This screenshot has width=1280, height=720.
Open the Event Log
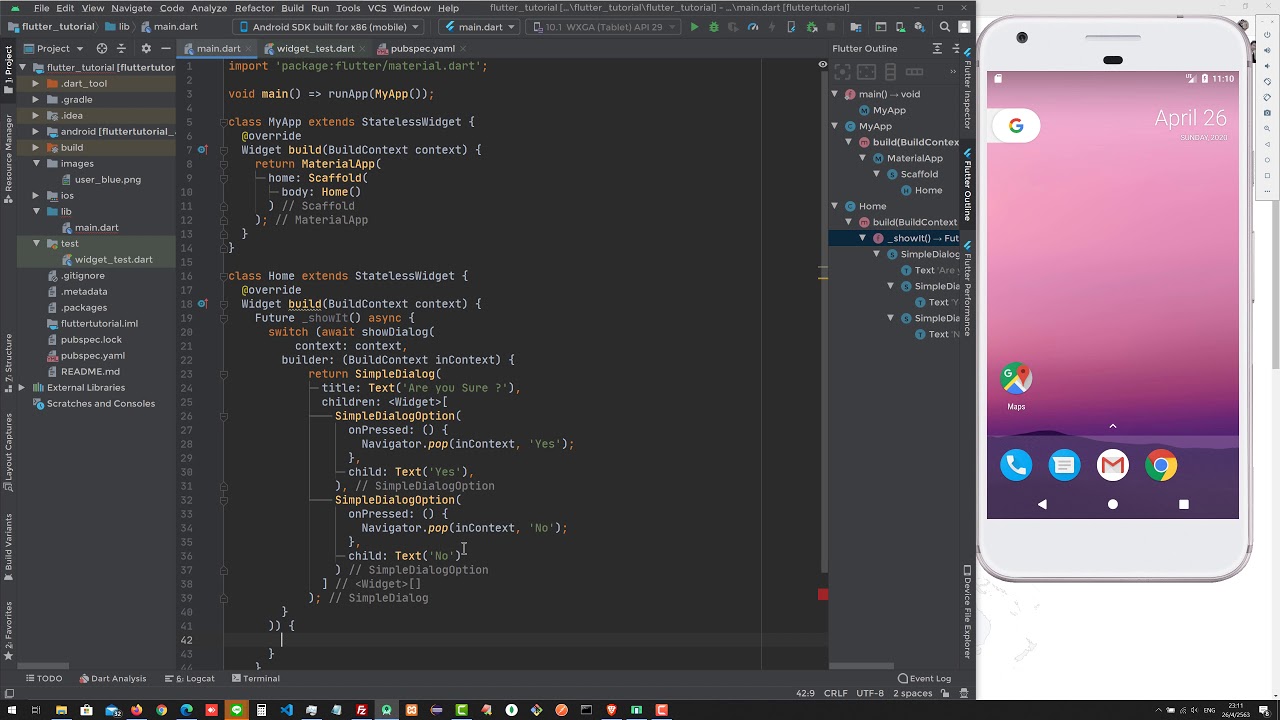[924, 678]
